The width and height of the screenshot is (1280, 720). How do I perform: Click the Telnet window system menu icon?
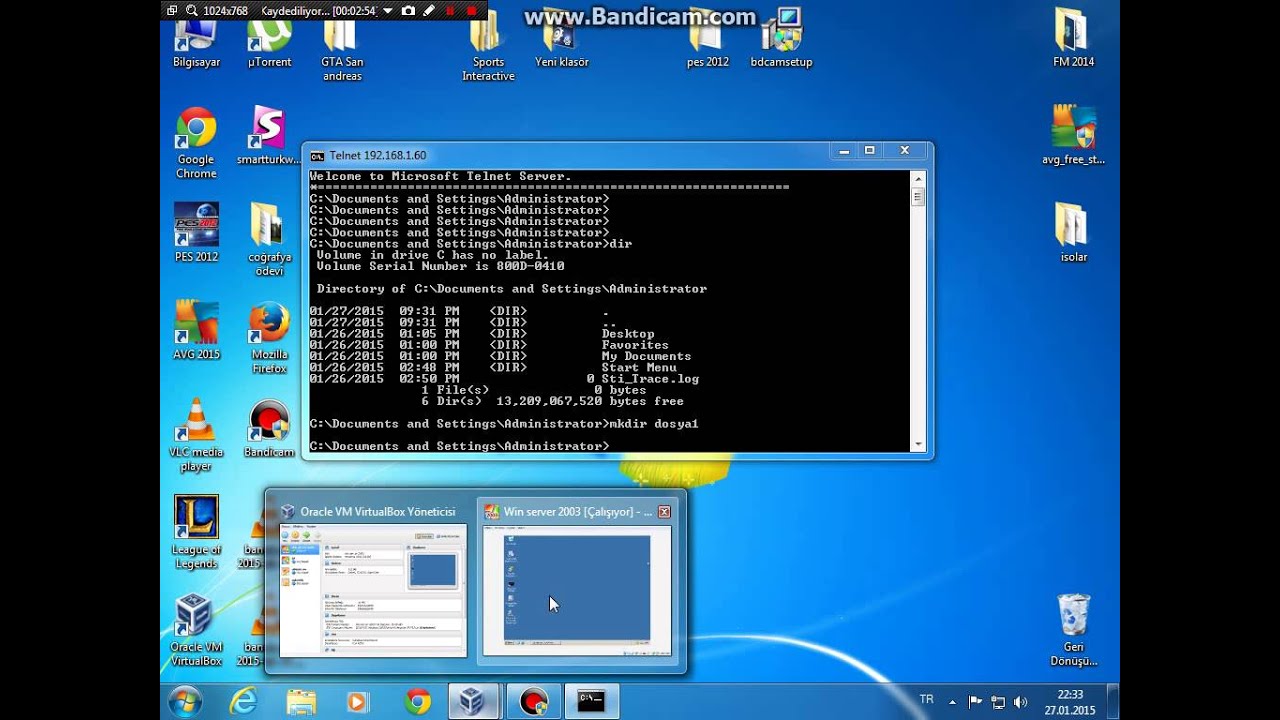pos(317,155)
